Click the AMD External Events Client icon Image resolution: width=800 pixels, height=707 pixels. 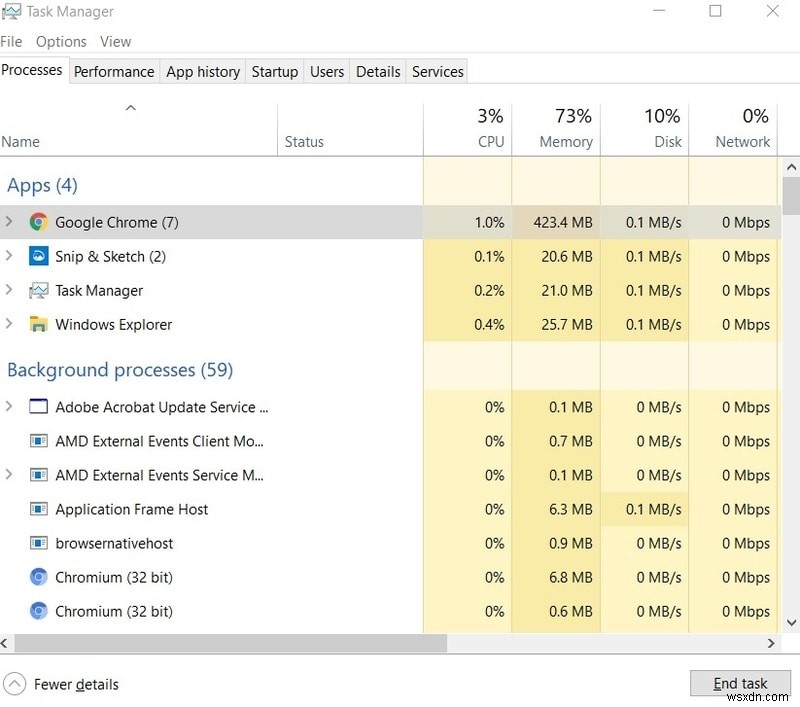point(38,441)
